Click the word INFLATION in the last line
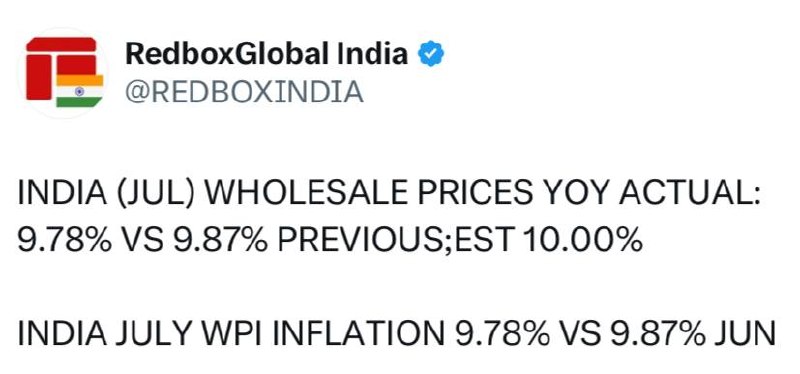800x374 pixels. click(359, 334)
